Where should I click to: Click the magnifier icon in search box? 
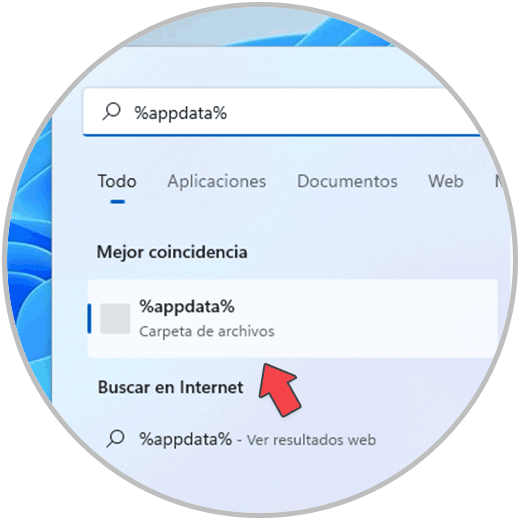point(111,112)
